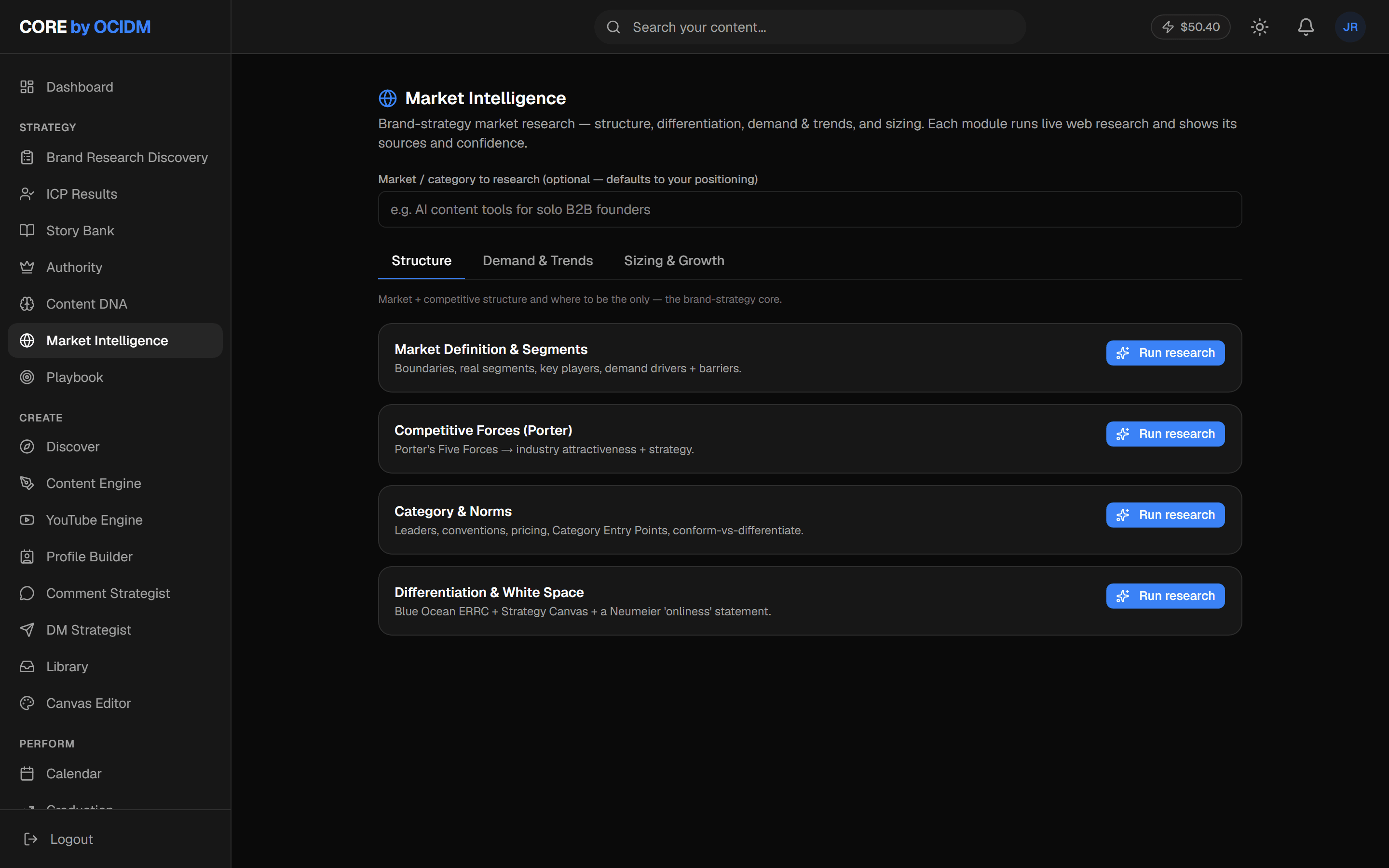Image resolution: width=1389 pixels, height=868 pixels.
Task: Click the Competitive Forces (Porter) heading
Action: (x=483, y=430)
